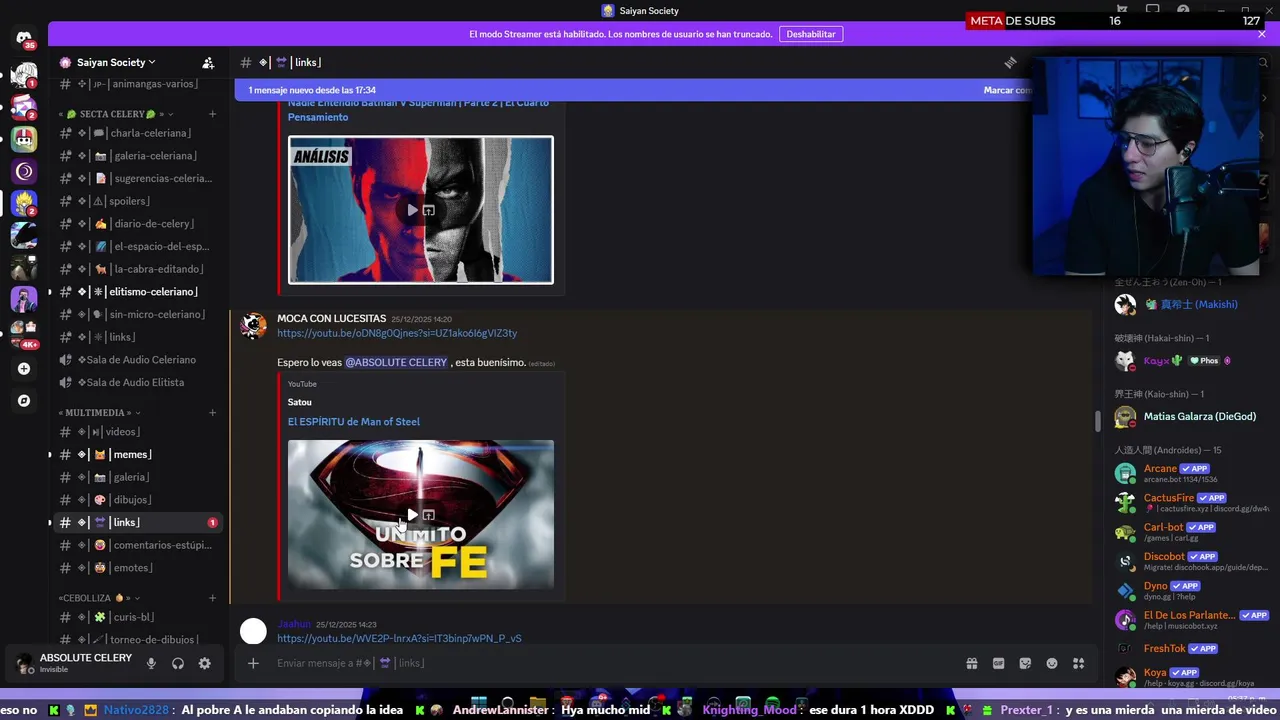Open diario-de-celery channel
The image size is (1280, 720).
[x=136, y=224]
